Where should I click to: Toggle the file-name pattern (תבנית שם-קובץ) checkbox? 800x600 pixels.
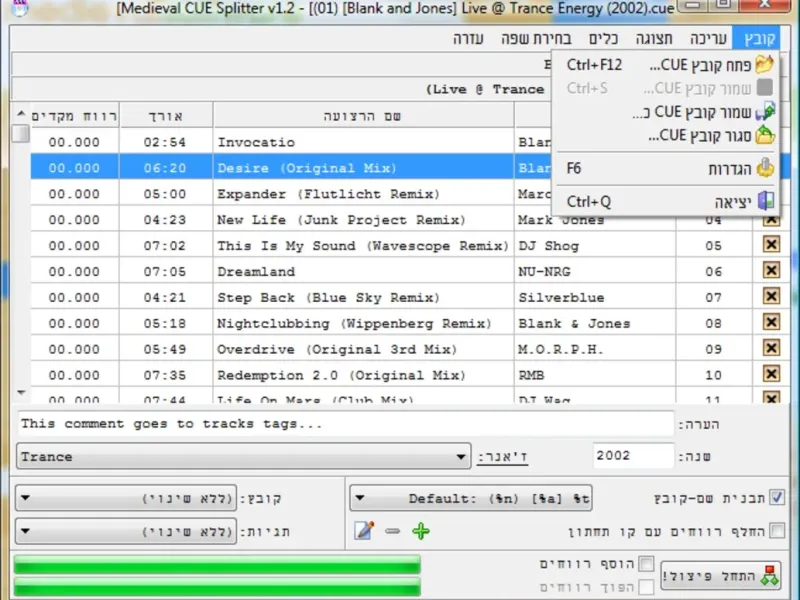tap(777, 497)
